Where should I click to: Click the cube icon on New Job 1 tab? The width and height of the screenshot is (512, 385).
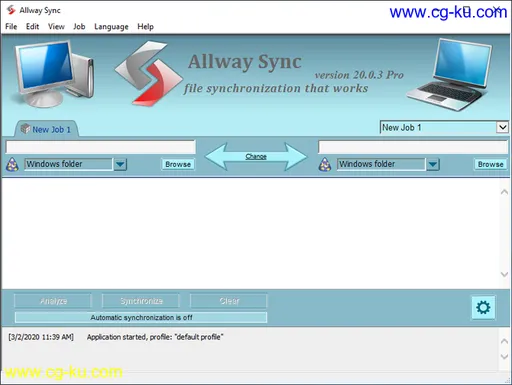[25, 128]
